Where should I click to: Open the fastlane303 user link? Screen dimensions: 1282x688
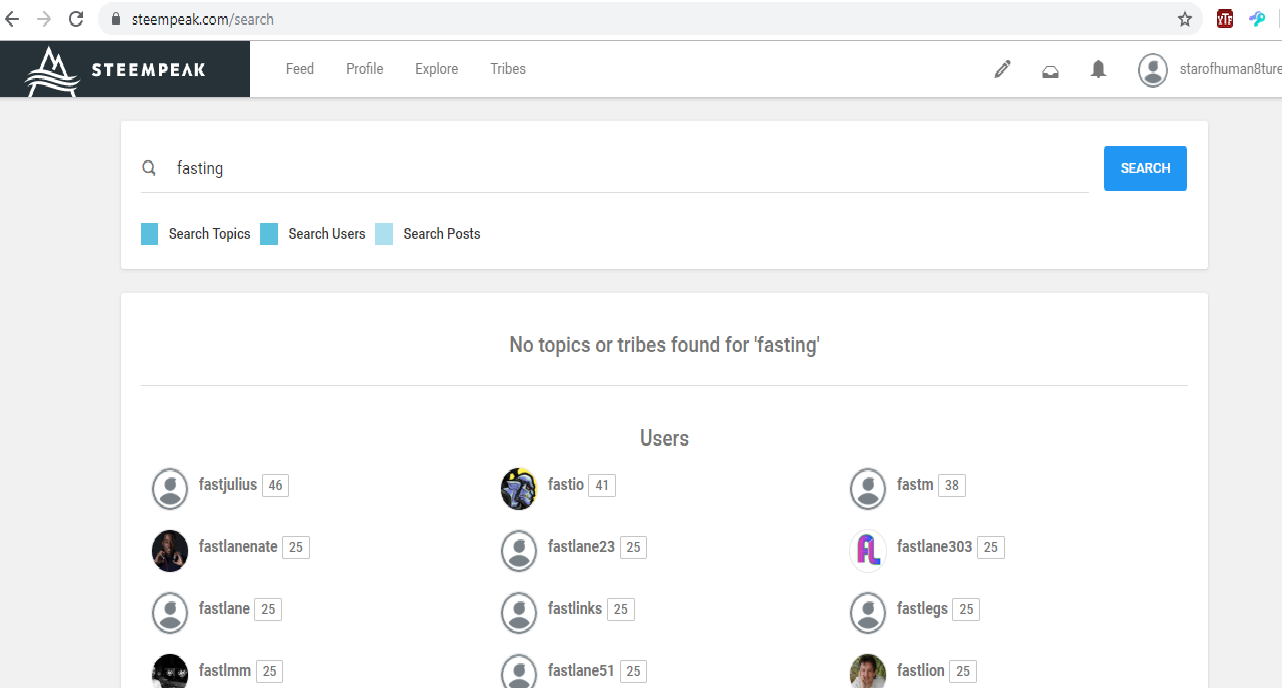tap(934, 547)
